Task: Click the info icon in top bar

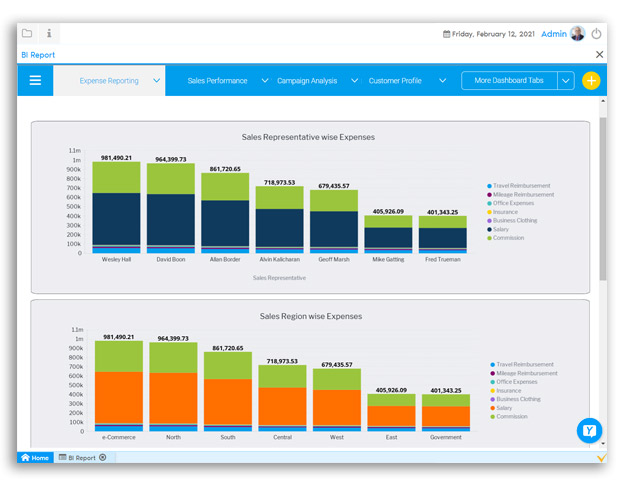Action: click(x=49, y=33)
